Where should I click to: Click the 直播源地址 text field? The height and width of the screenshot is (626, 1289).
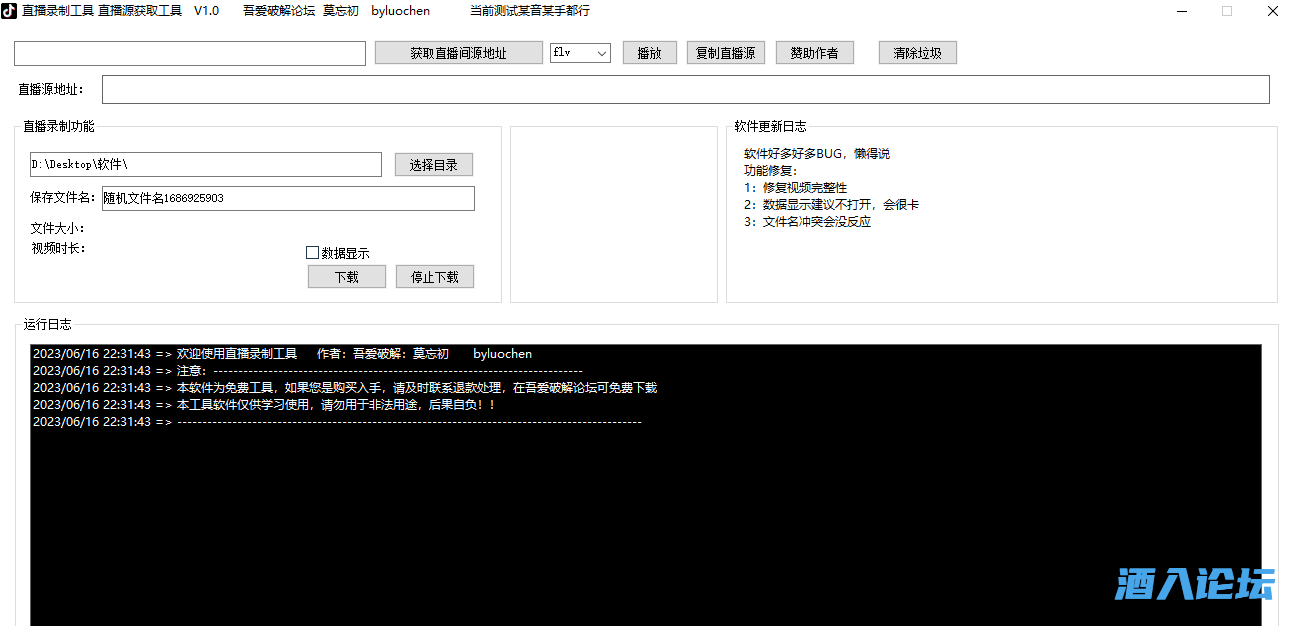686,89
